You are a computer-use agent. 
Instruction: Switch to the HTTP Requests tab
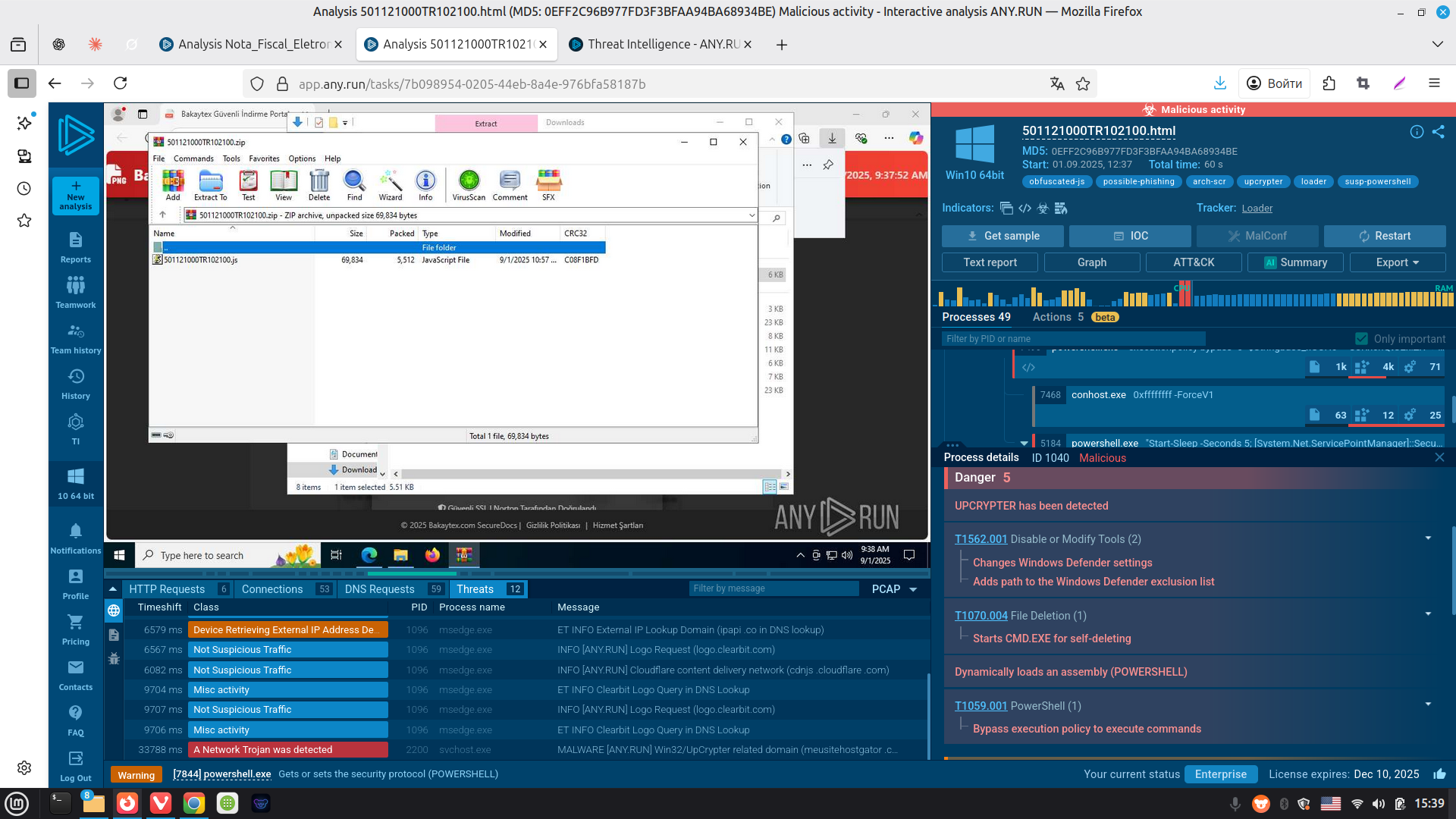167,589
